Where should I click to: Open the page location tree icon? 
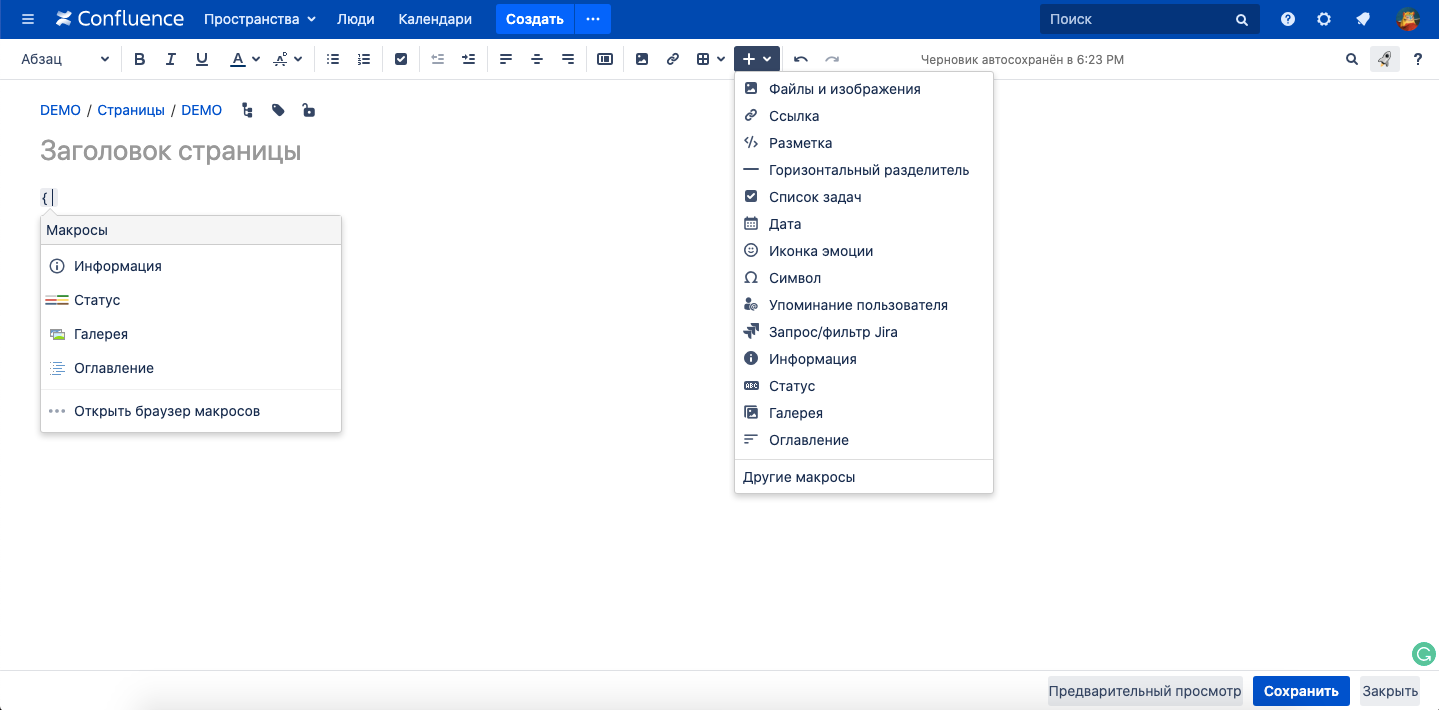[x=247, y=110]
